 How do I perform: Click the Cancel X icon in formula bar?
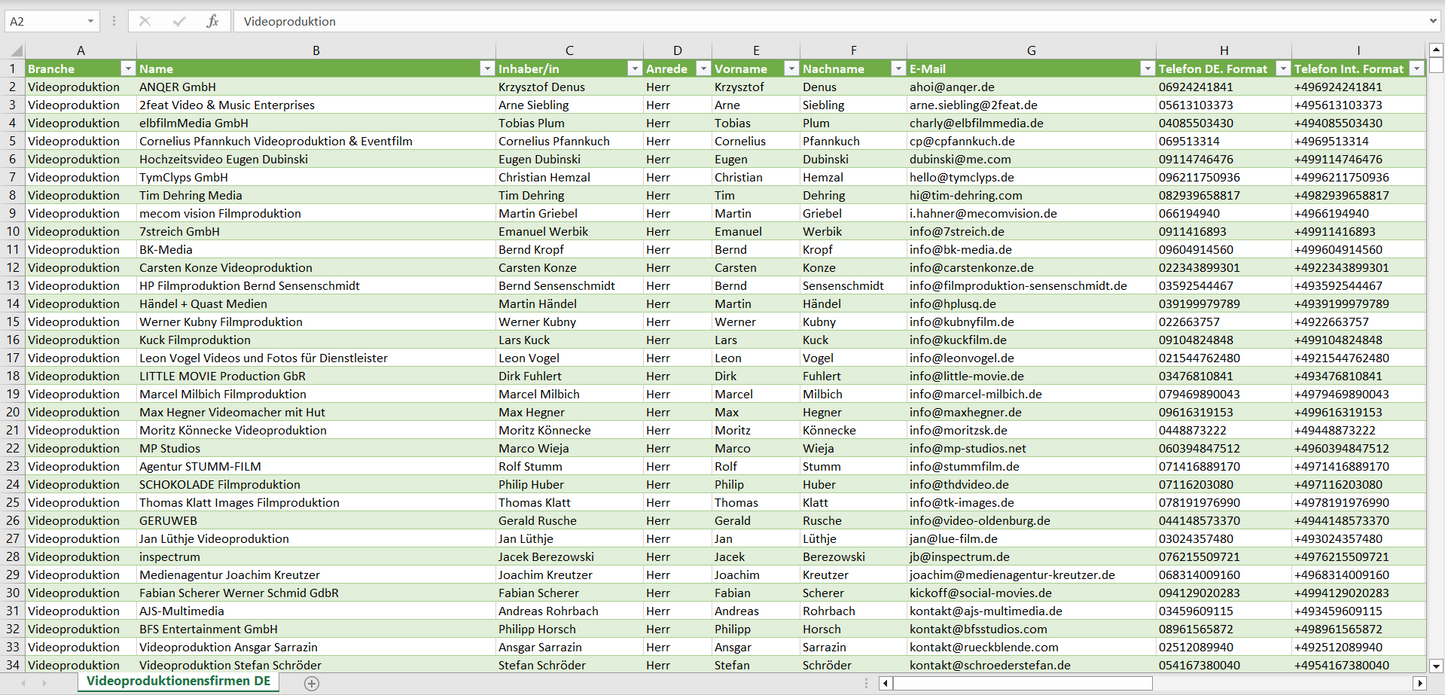(145, 21)
